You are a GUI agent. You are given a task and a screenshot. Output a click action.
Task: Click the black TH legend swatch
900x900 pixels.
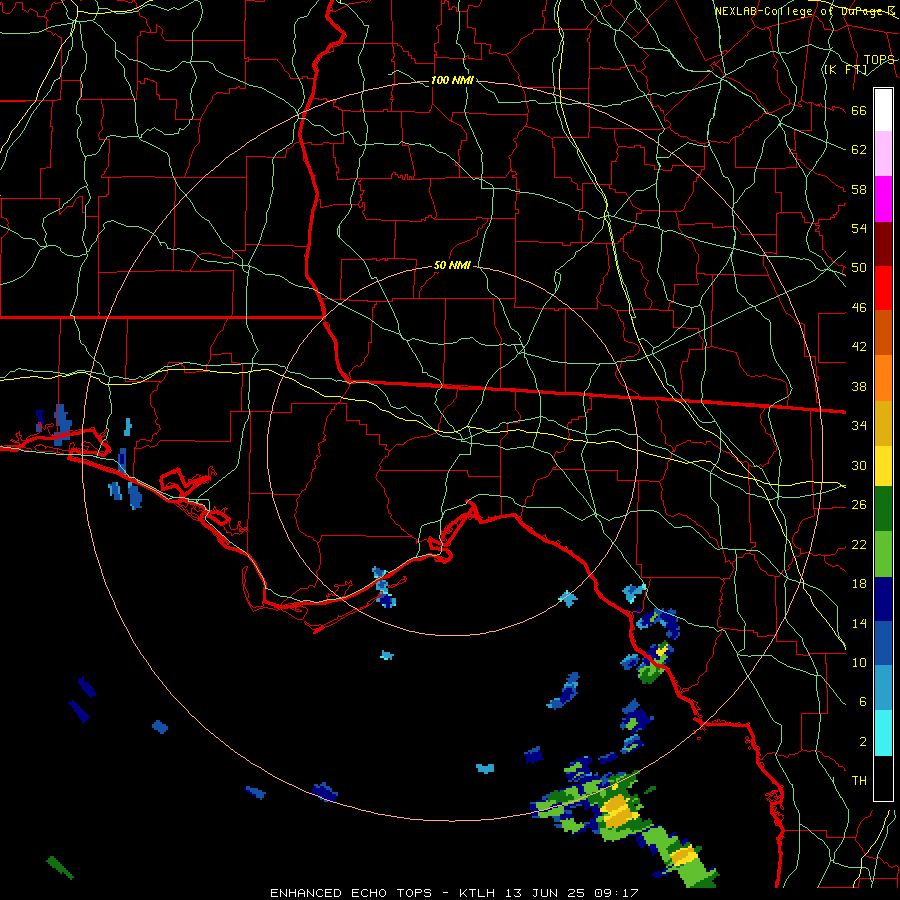point(883,778)
